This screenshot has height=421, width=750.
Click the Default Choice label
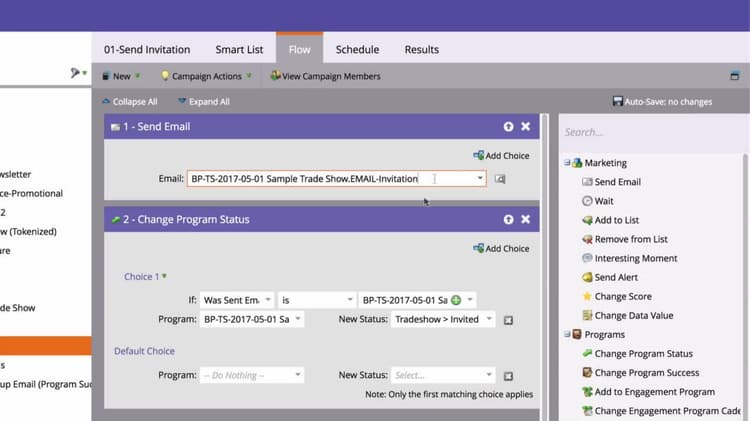click(x=144, y=351)
